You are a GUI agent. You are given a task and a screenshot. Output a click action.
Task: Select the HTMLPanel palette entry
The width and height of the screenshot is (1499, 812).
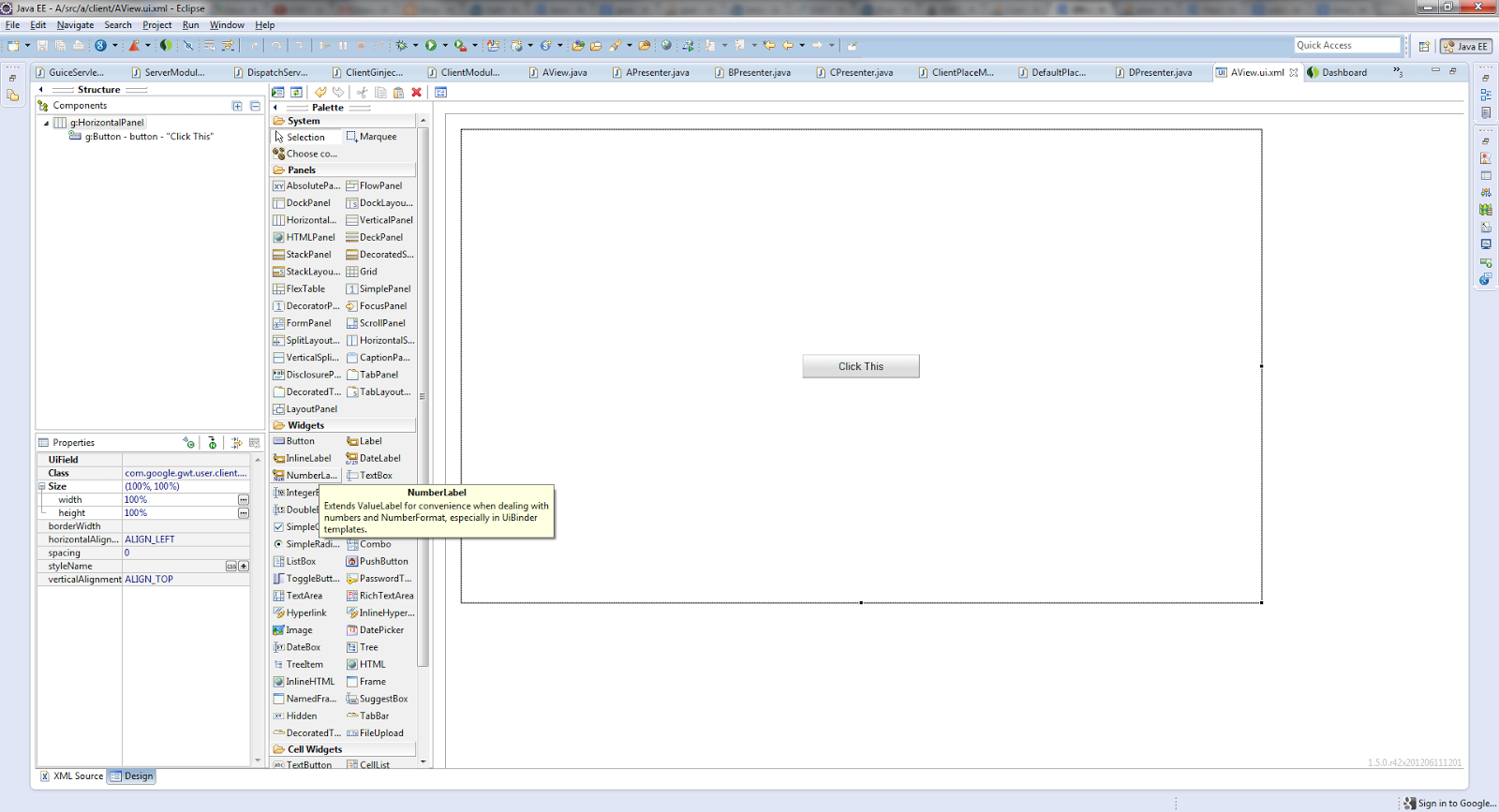(x=304, y=238)
